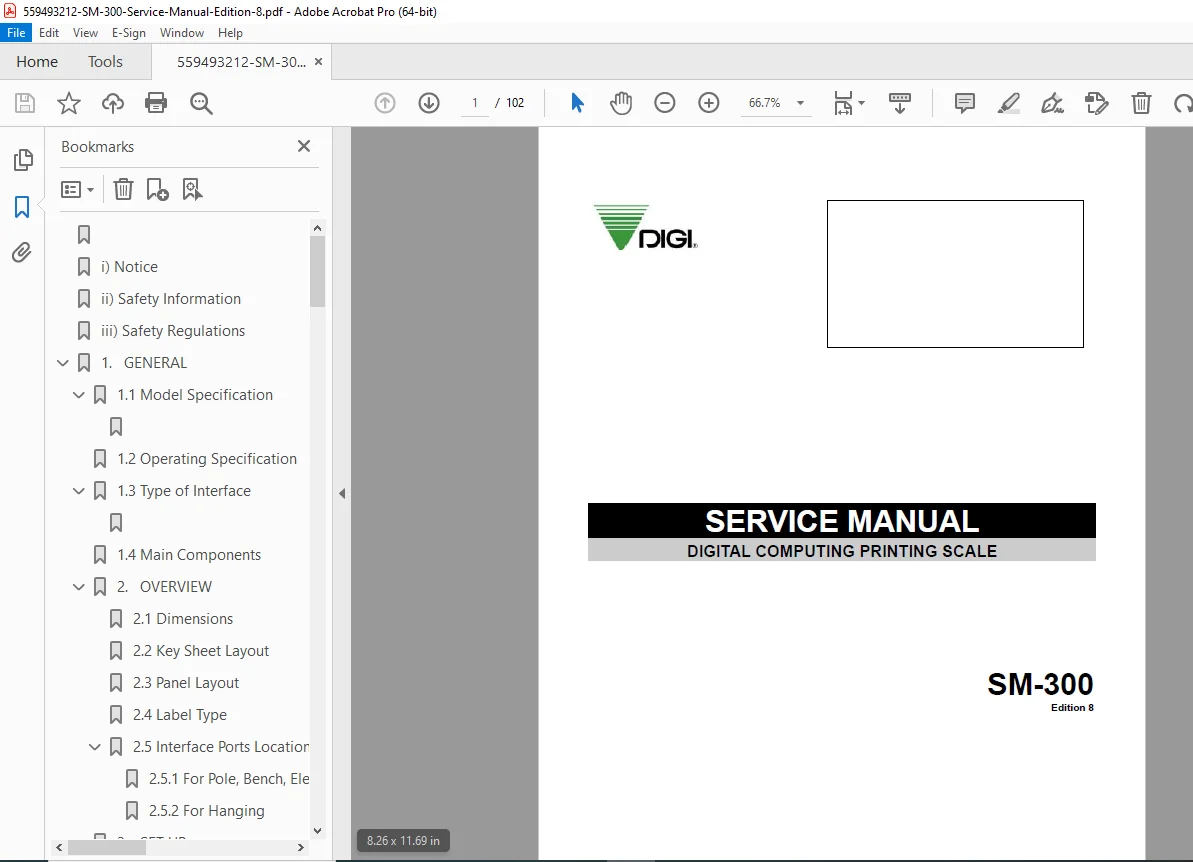Open iii) Safety Regulations bookmark
The height and width of the screenshot is (862, 1193).
(173, 331)
